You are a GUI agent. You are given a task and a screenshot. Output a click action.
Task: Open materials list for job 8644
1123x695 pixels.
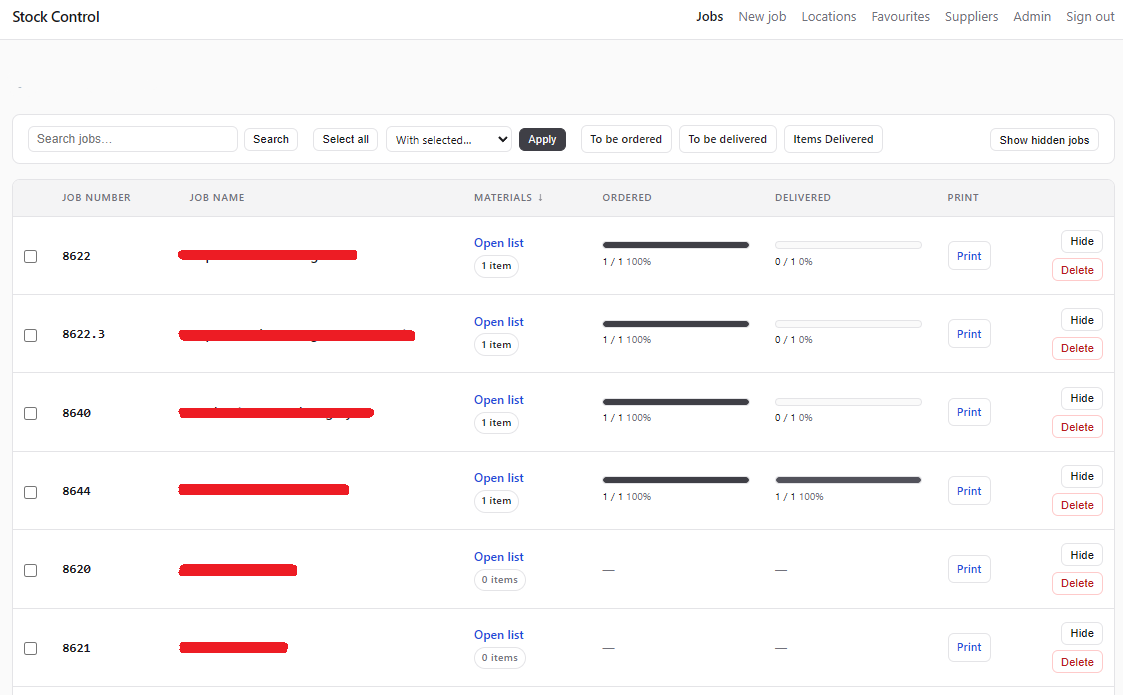click(x=498, y=478)
